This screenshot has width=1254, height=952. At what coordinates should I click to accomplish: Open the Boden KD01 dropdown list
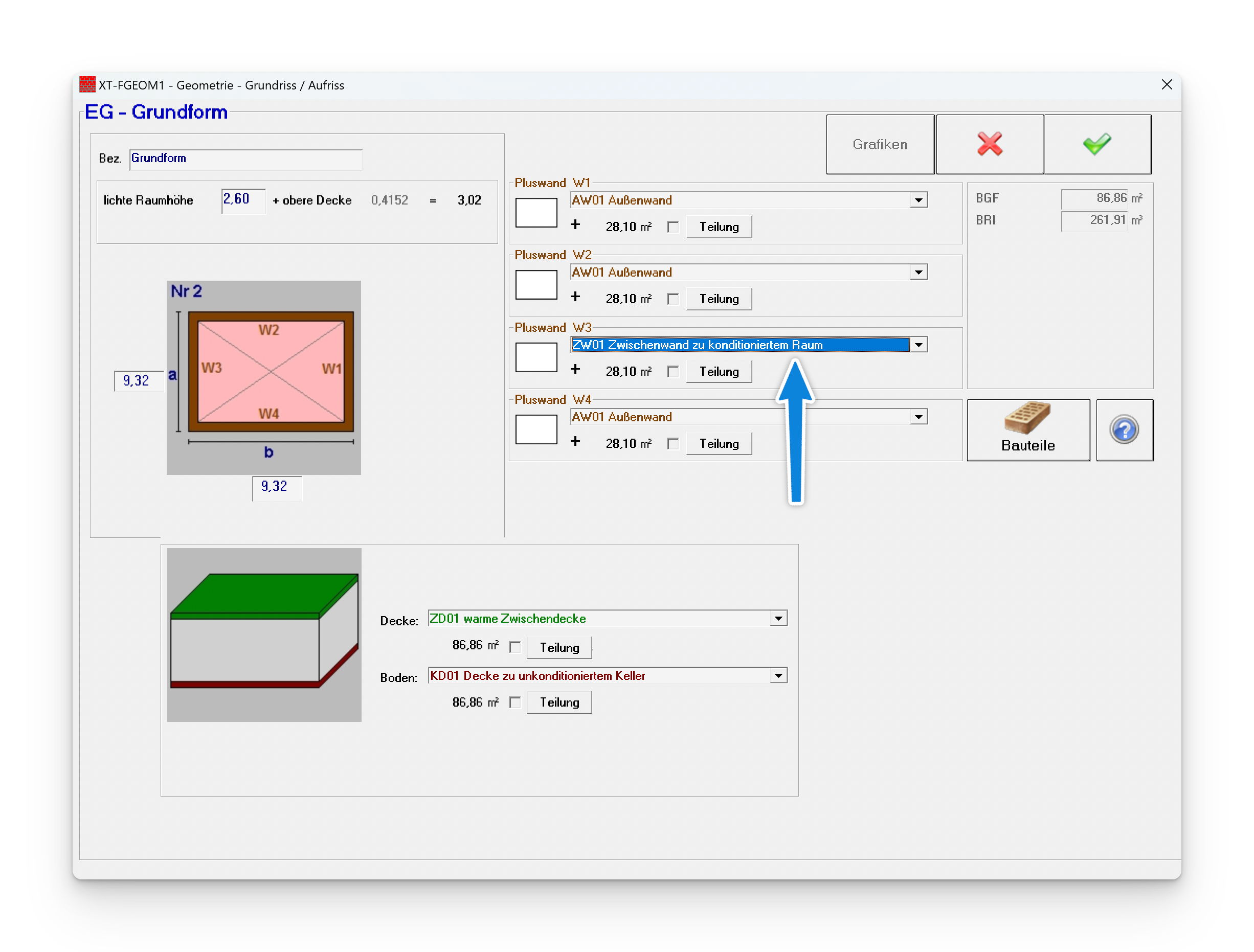(x=778, y=675)
